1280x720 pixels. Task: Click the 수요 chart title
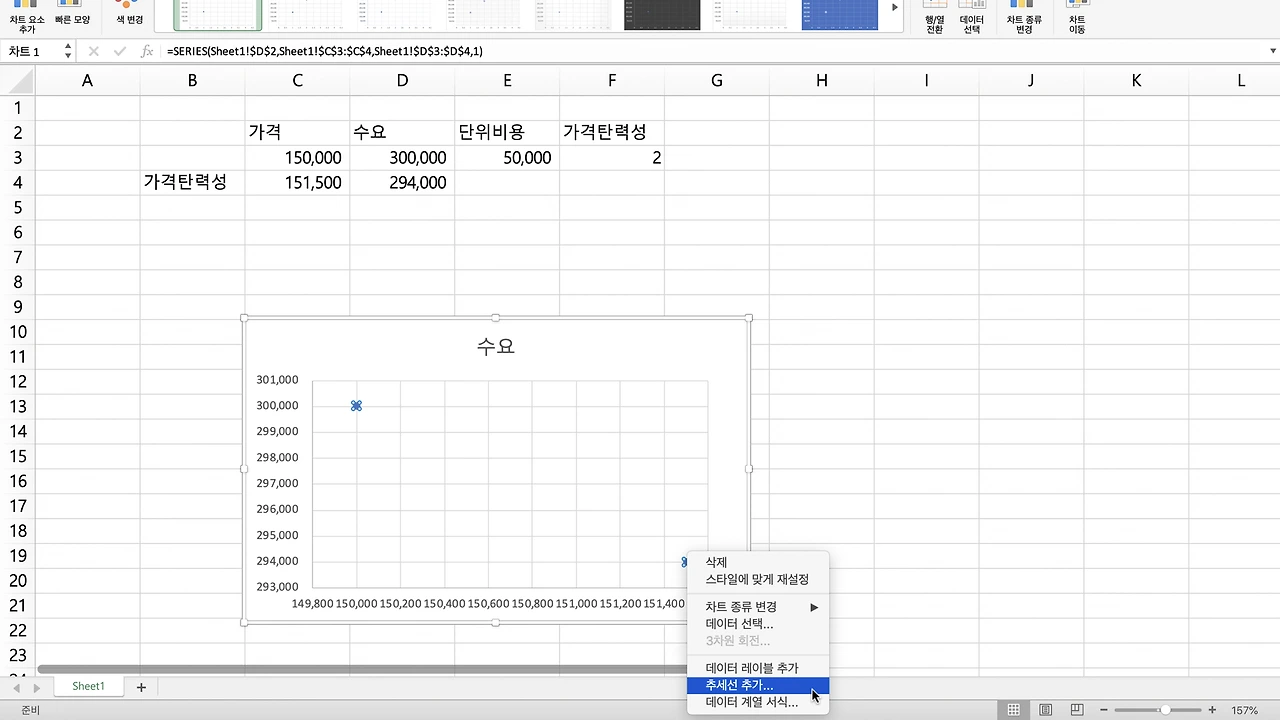pos(496,346)
